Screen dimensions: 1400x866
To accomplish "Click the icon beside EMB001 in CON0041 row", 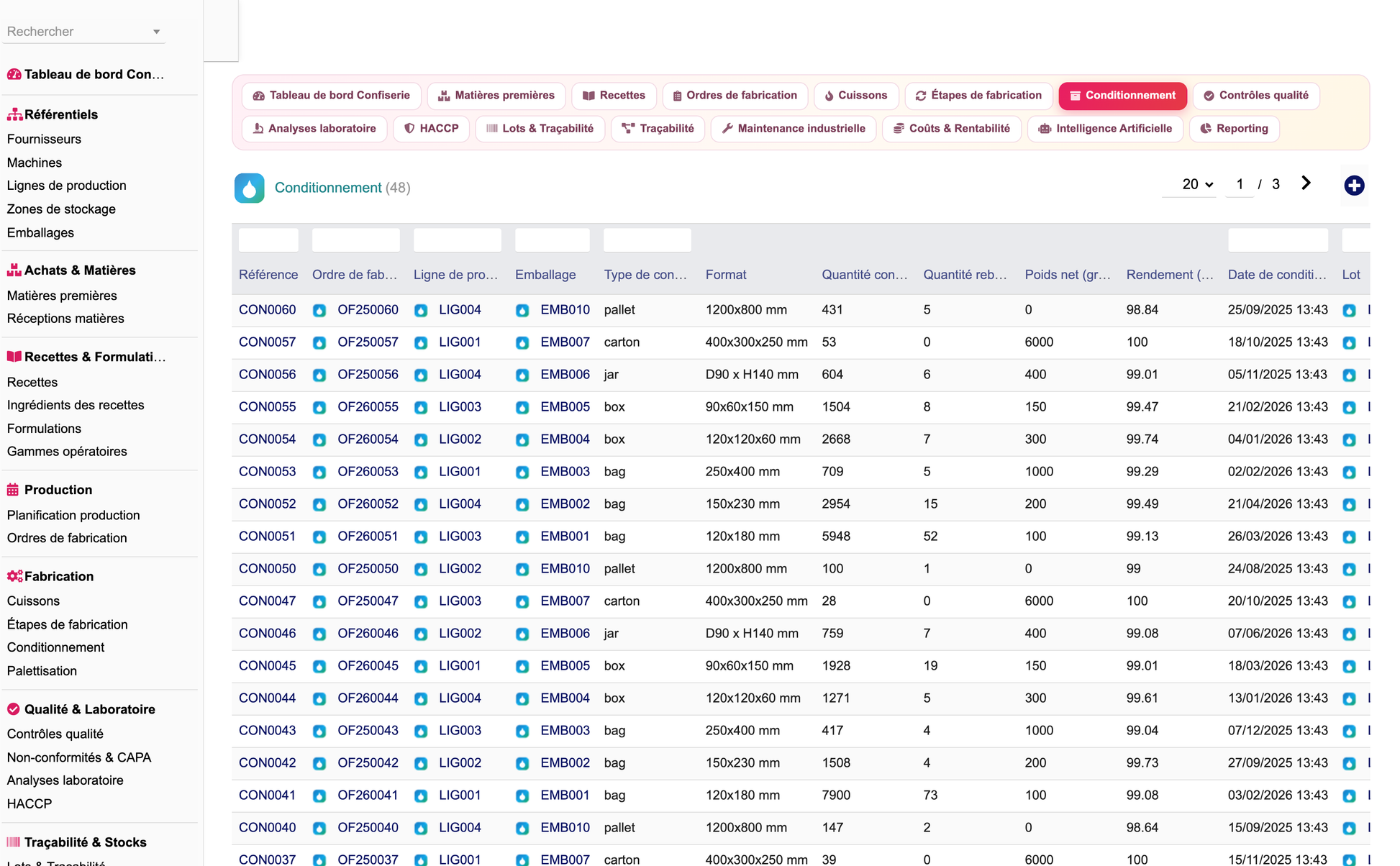I will pos(522,796).
